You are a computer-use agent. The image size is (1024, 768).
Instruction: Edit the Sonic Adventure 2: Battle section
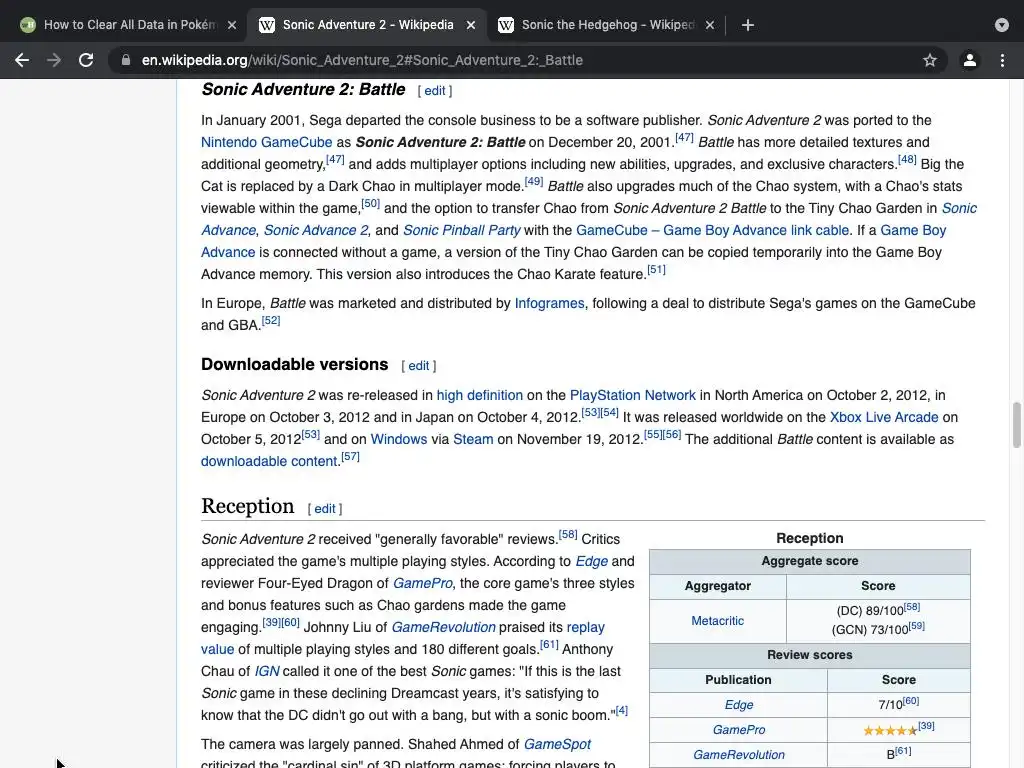[435, 91]
